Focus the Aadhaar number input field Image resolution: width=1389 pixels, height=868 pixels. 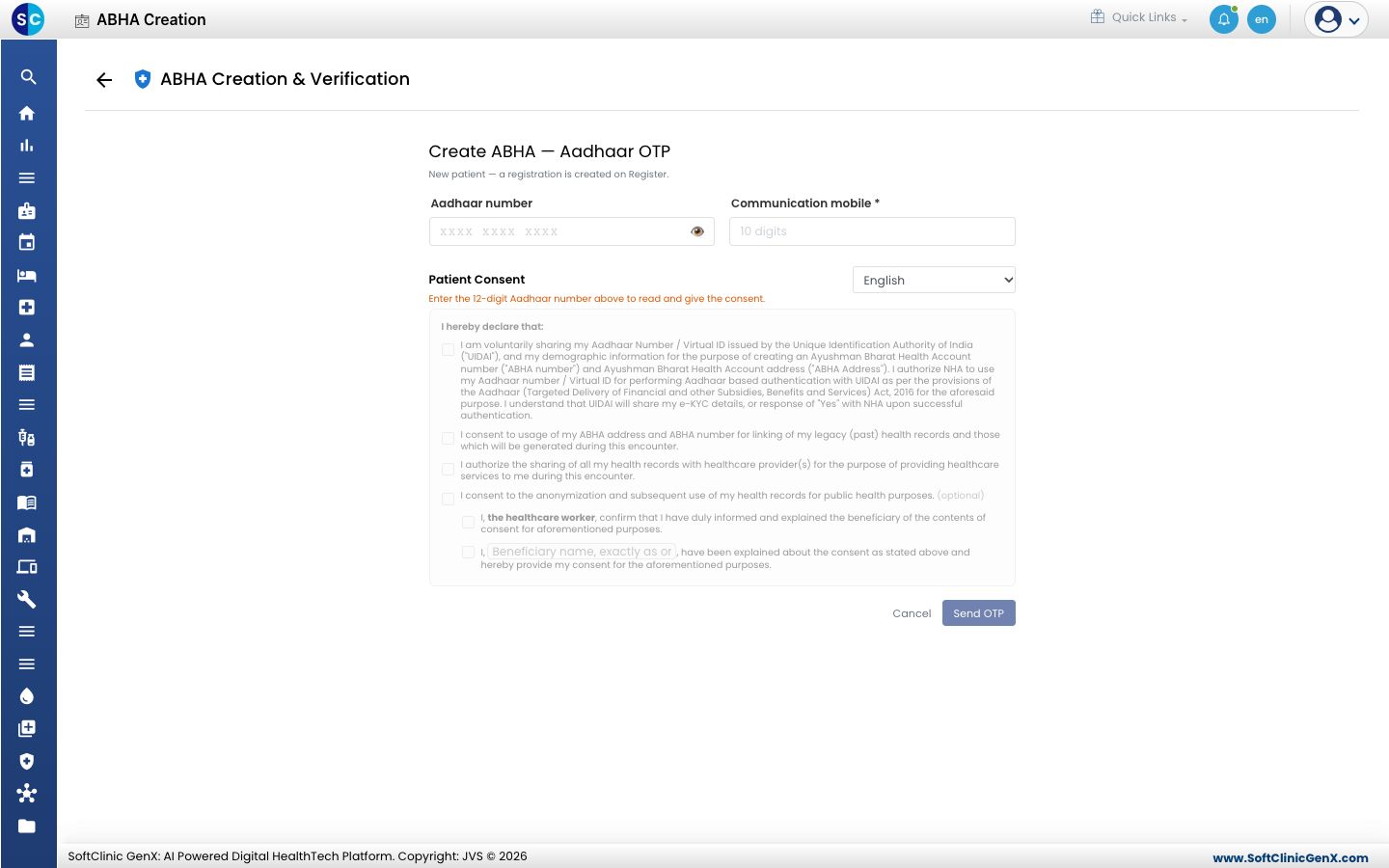(571, 231)
